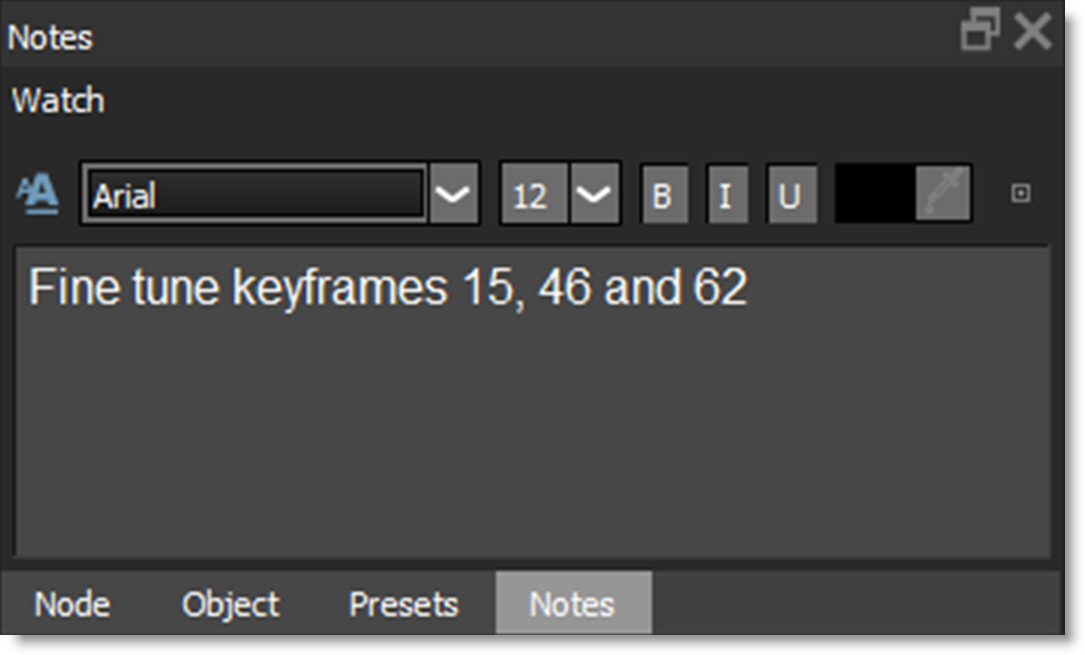Click the Watch label
Screen dimensions: 1085x655
coord(57,101)
